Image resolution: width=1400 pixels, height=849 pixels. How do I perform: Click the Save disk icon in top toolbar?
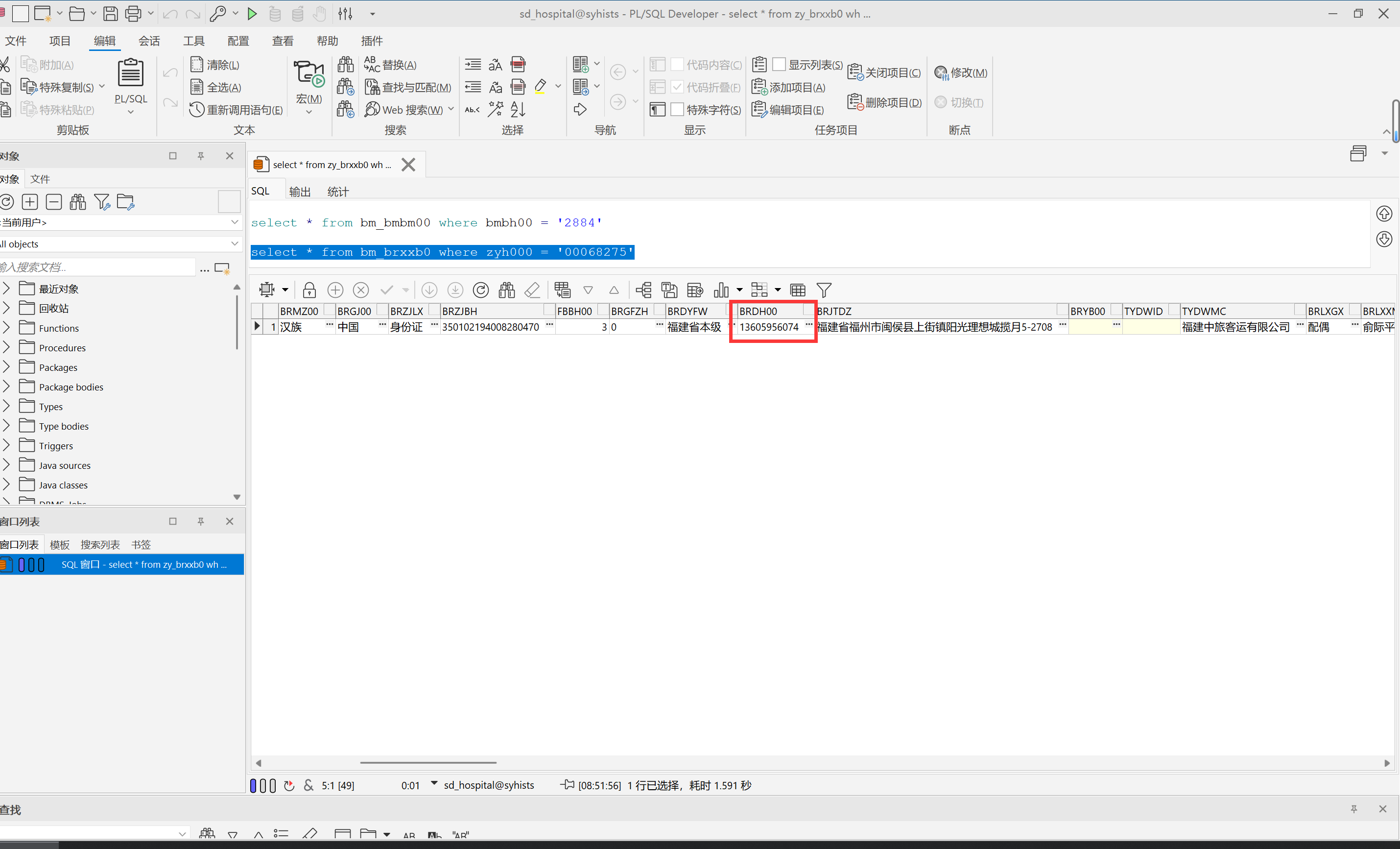tap(110, 14)
